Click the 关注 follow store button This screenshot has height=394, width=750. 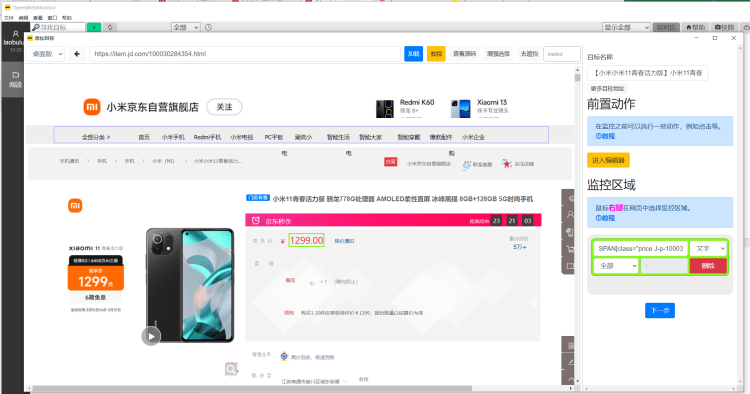[x=224, y=107]
